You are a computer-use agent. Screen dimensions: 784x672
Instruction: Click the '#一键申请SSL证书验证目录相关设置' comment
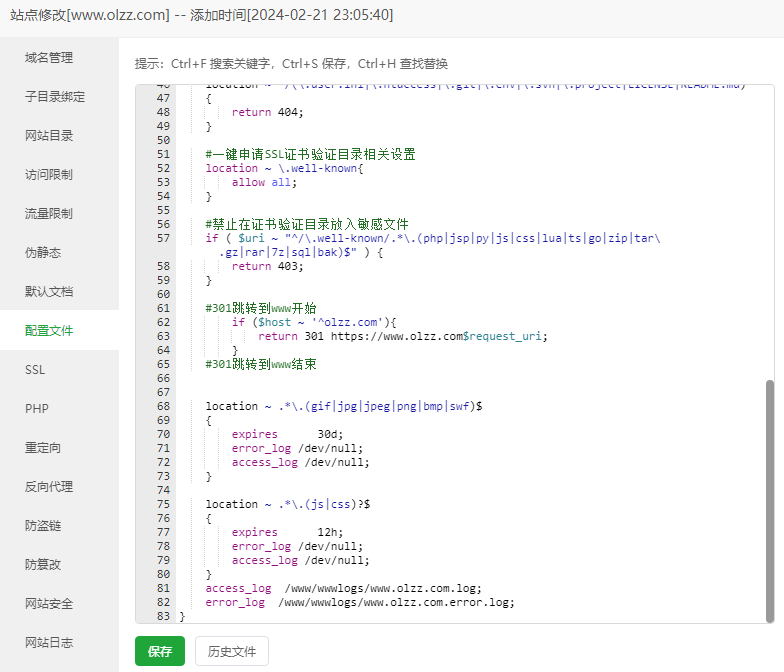point(310,154)
